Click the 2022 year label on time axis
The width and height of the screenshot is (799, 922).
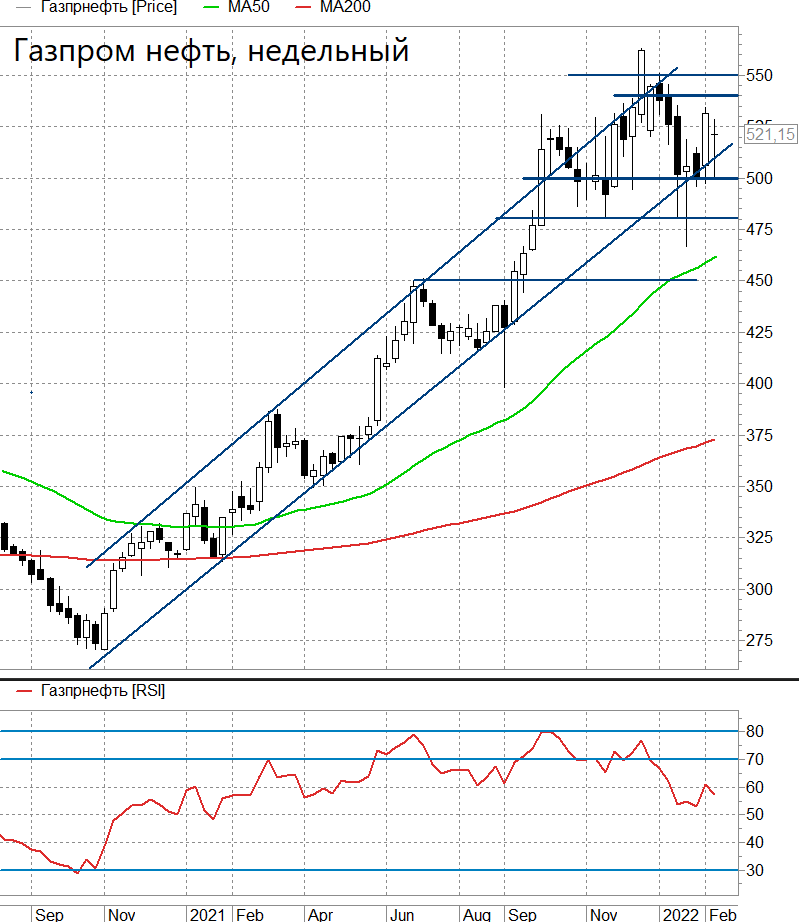coord(681,914)
